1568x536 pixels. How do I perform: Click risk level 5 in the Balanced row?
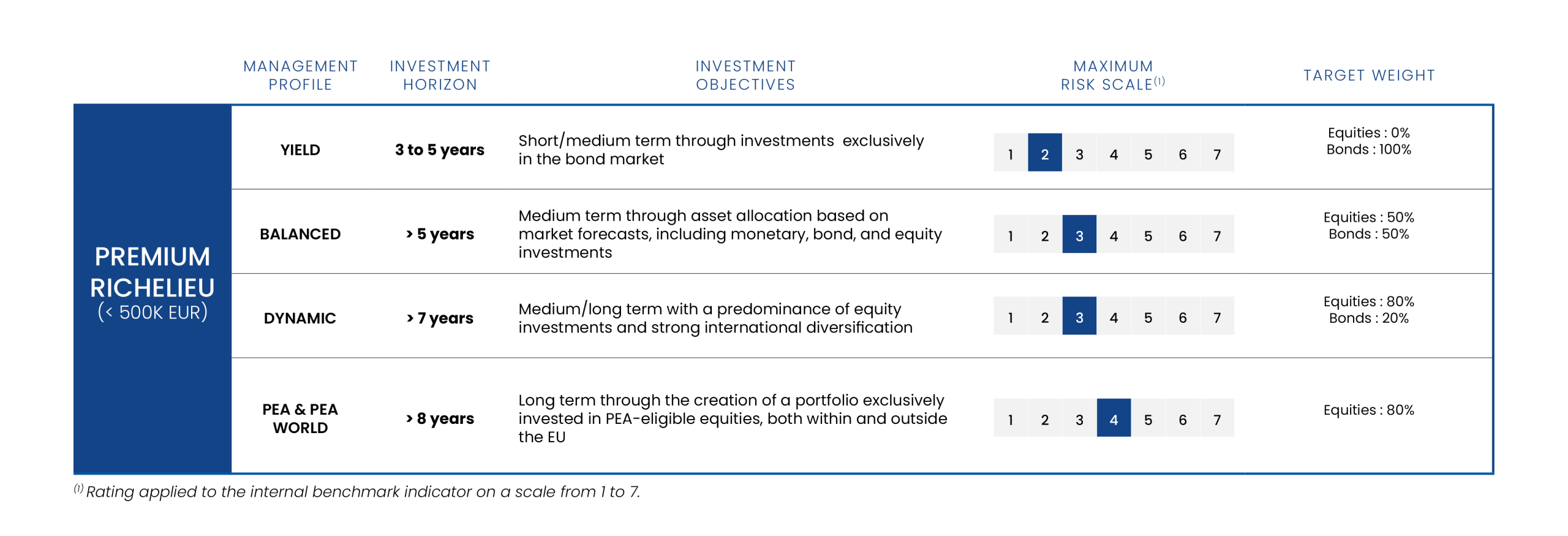1148,234
